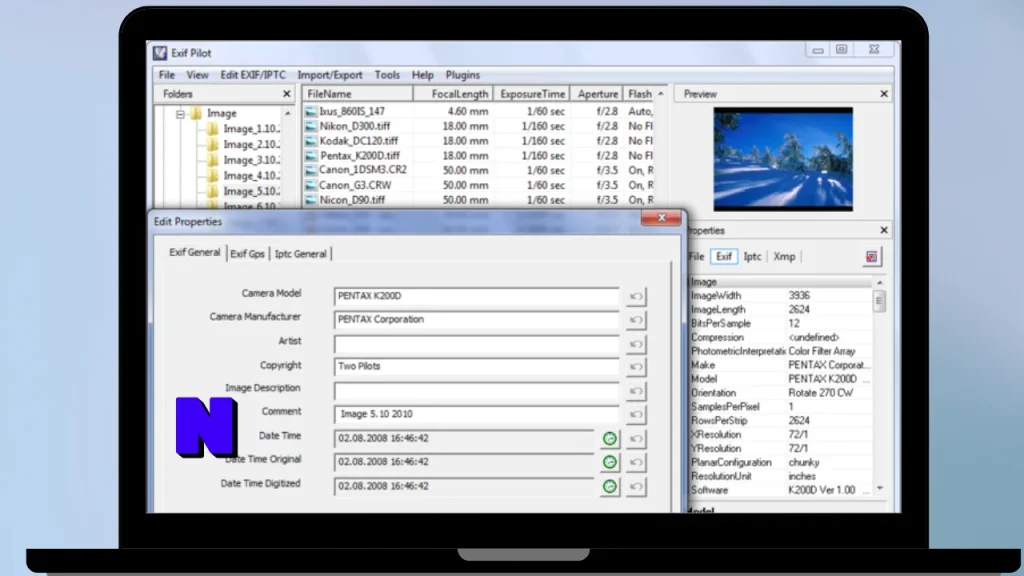Open the Image_2.10 folder

(244, 144)
